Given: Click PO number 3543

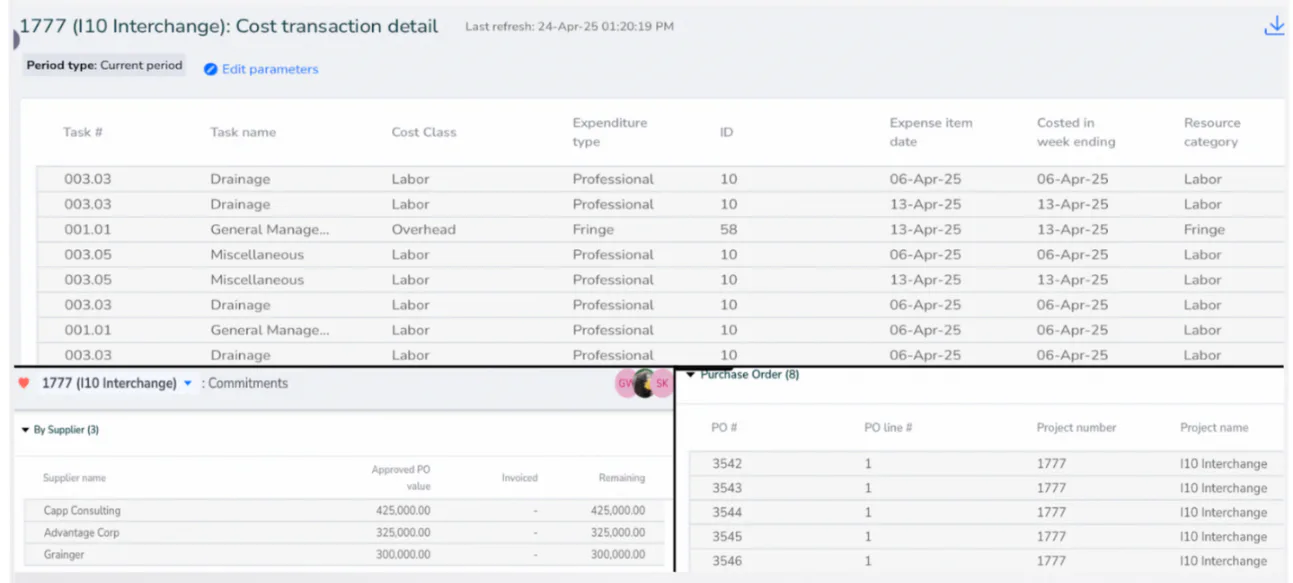Looking at the screenshot, I should 727,488.
